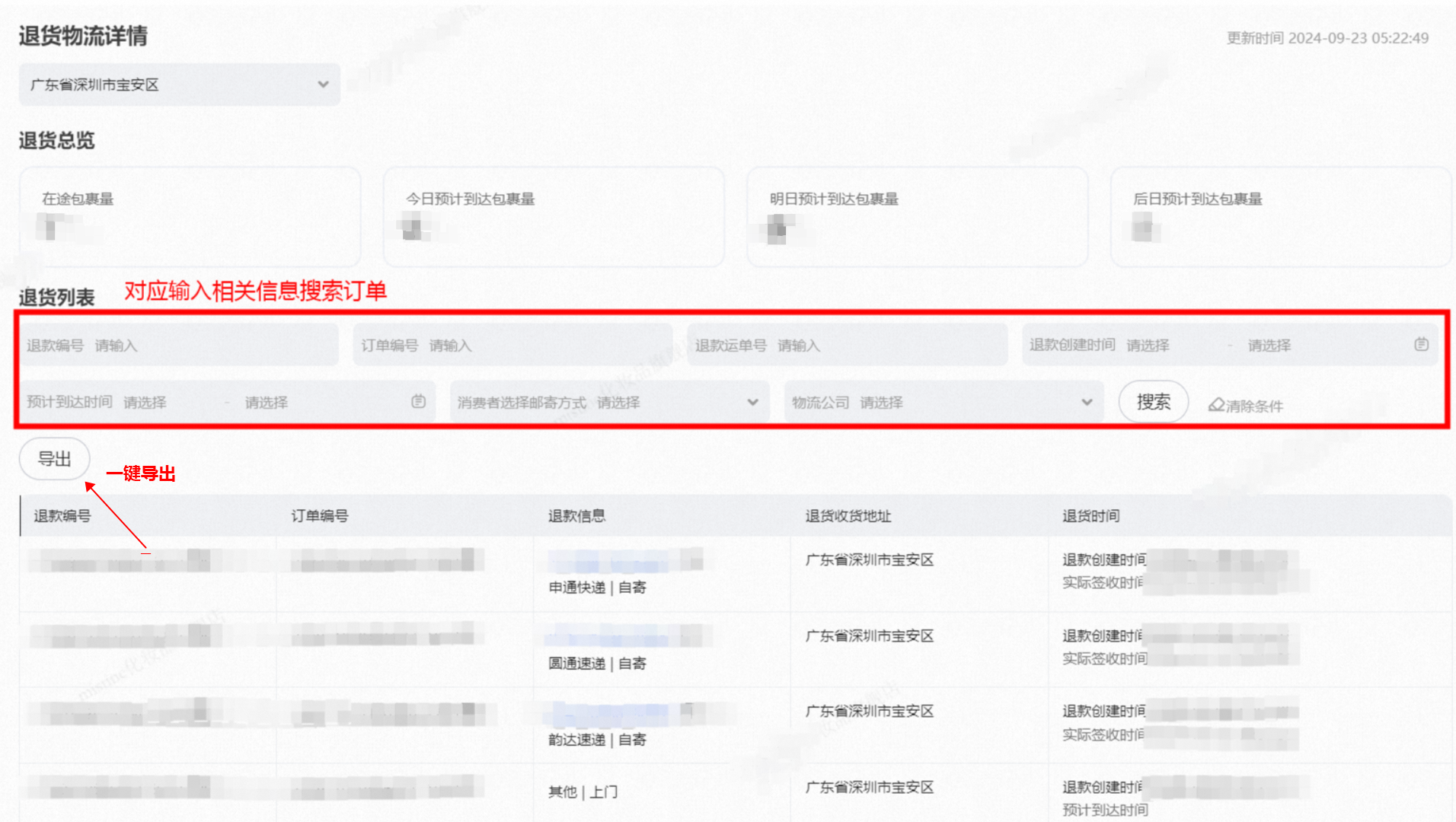Click the 今日预计到达包裹量 card
The height and width of the screenshot is (822, 1456).
554,217
